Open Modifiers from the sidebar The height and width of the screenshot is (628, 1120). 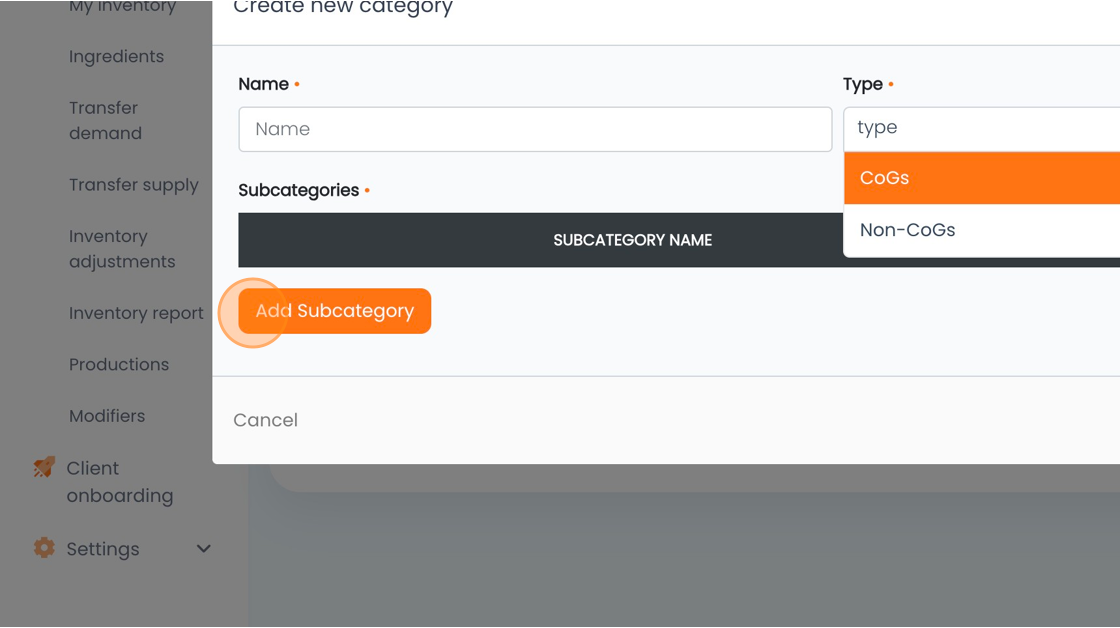point(107,416)
